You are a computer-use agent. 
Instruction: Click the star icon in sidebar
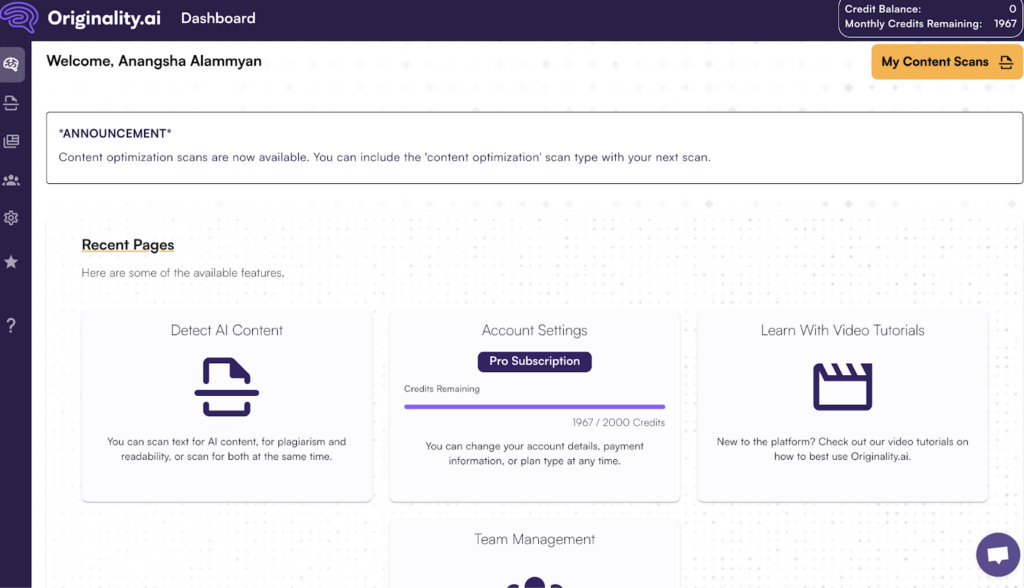(x=11, y=262)
